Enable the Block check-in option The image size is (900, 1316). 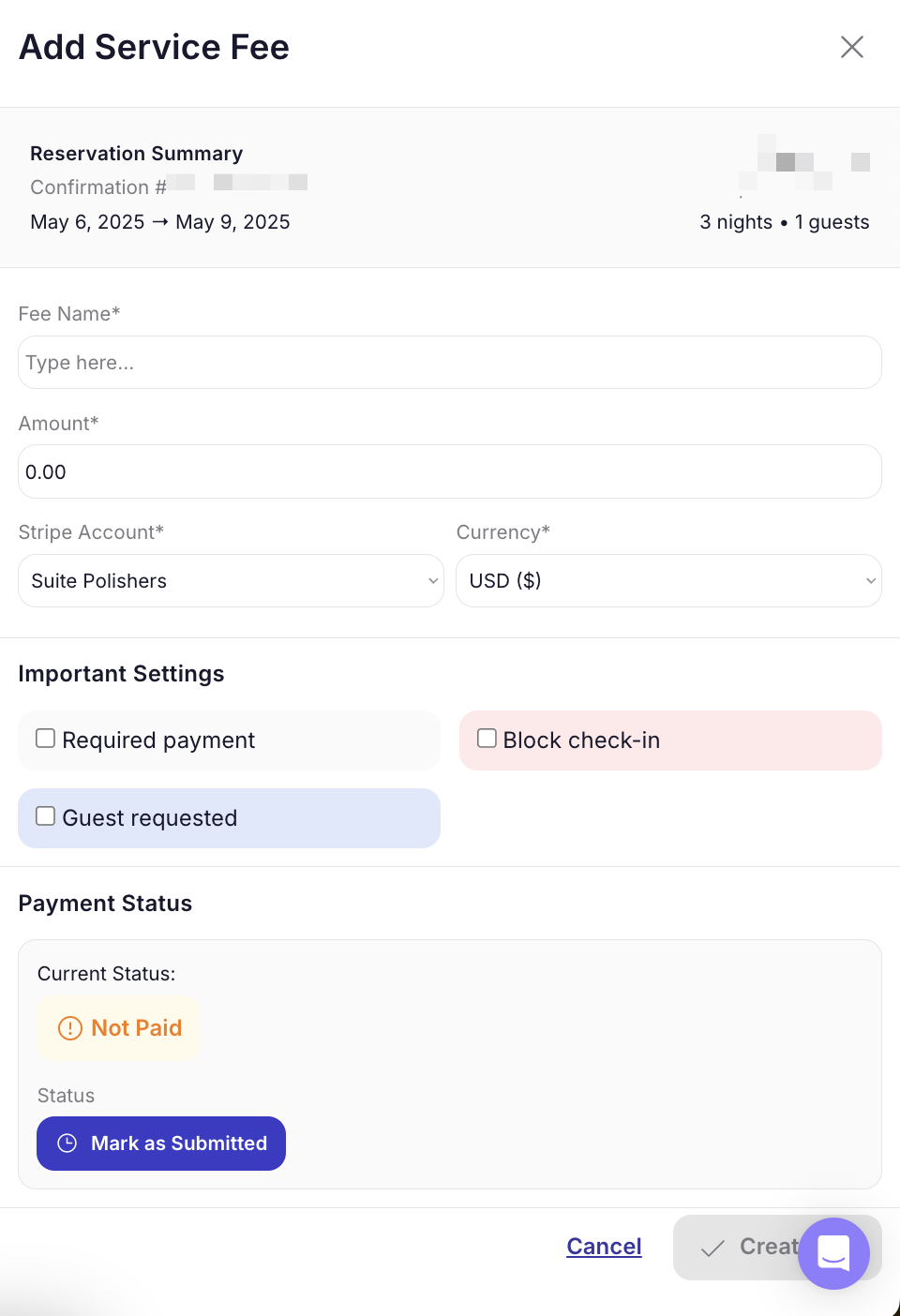click(x=487, y=738)
